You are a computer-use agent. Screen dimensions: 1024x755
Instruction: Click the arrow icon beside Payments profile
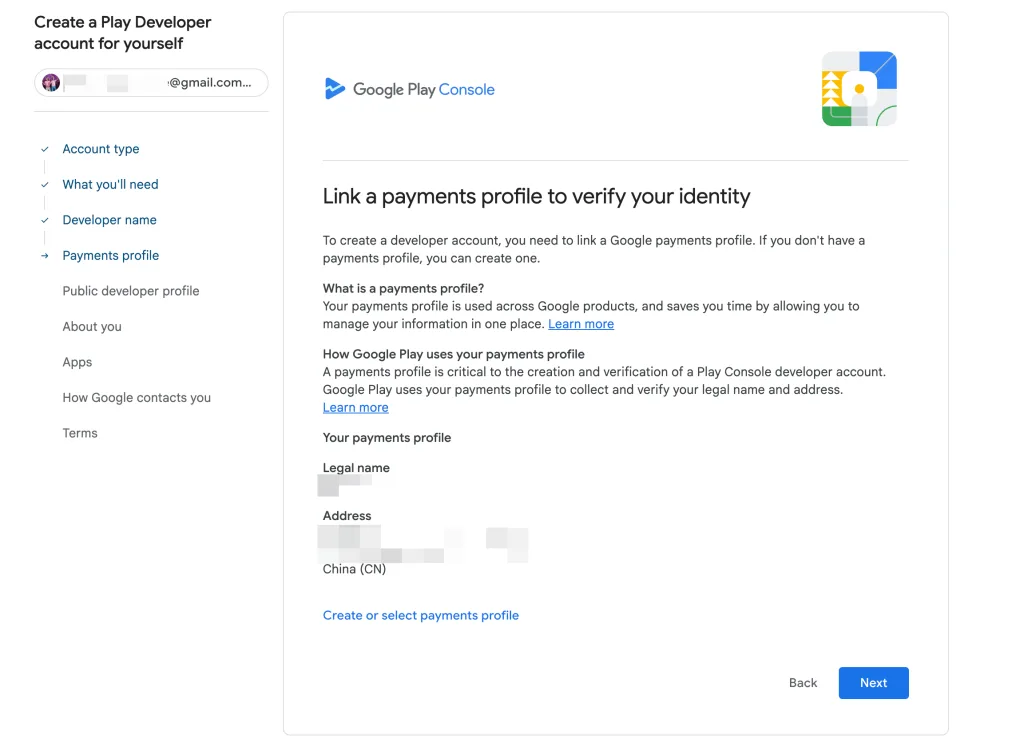coord(45,256)
